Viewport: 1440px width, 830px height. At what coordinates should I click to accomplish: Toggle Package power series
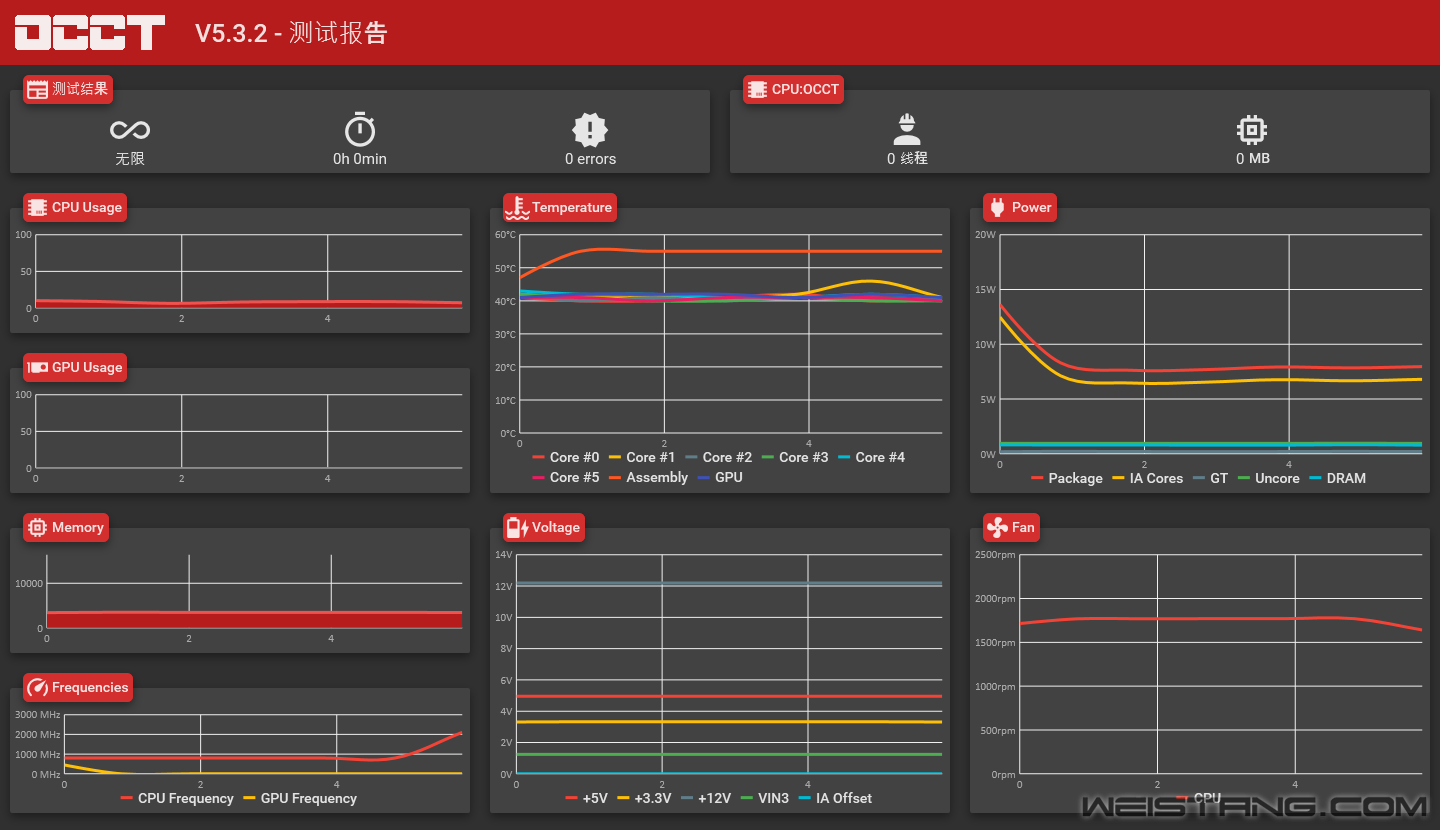(x=1066, y=478)
